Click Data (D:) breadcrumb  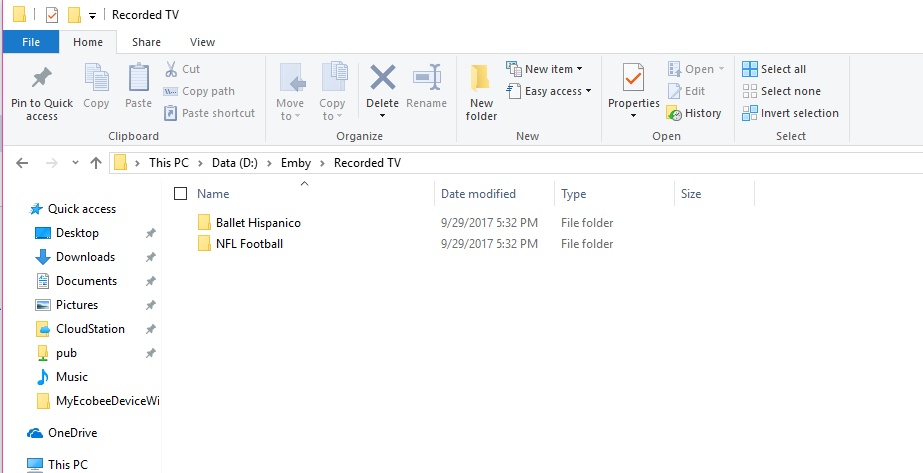coord(235,163)
